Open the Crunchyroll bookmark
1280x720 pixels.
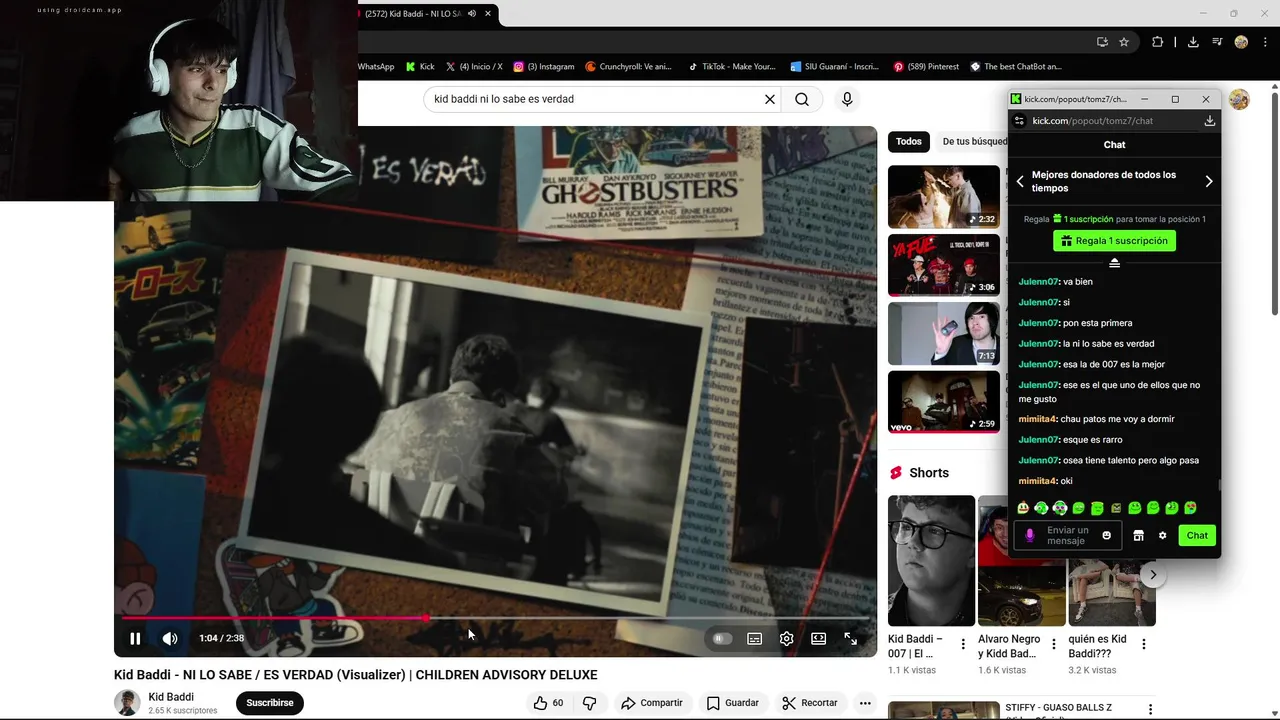[x=628, y=67]
